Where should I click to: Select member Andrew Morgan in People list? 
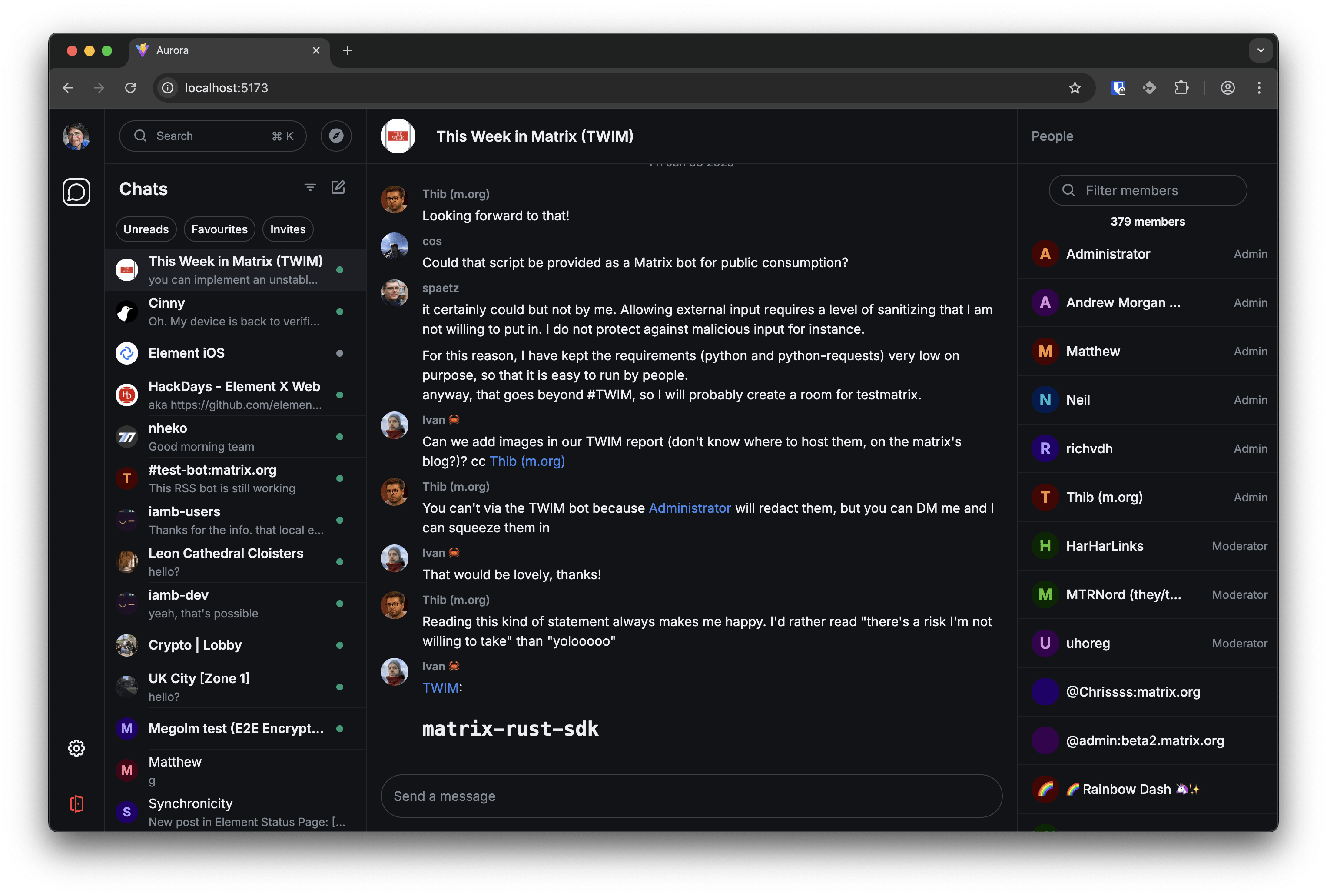pos(1148,303)
